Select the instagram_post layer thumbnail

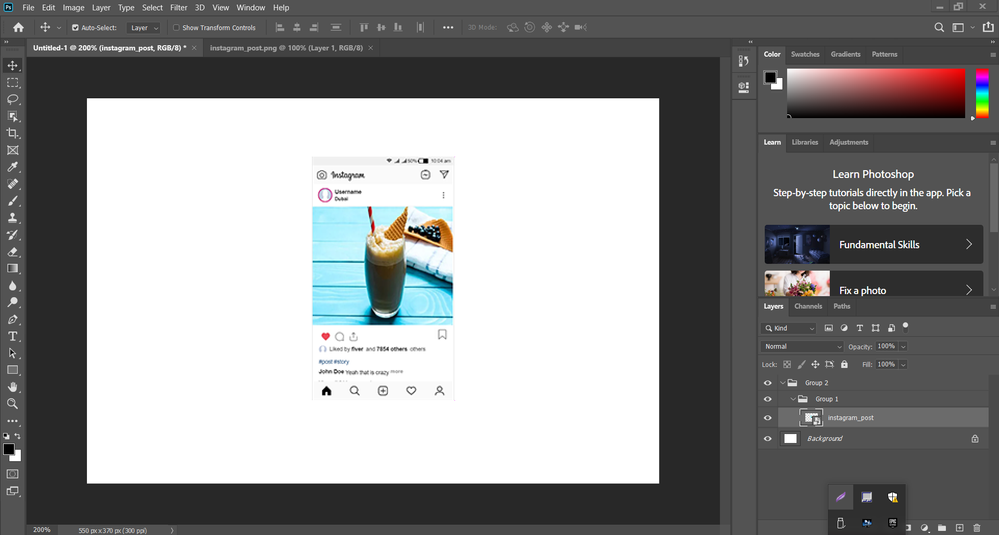811,418
